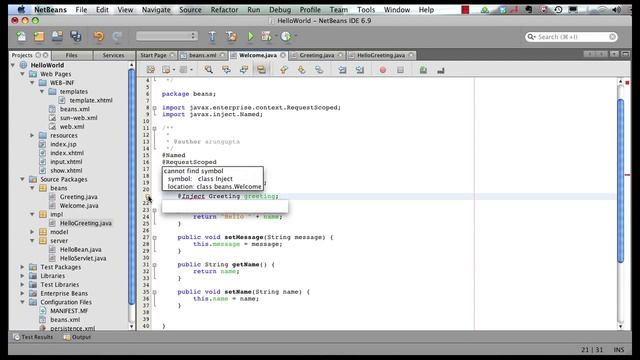Collapse the Web Pages folder

23,74
